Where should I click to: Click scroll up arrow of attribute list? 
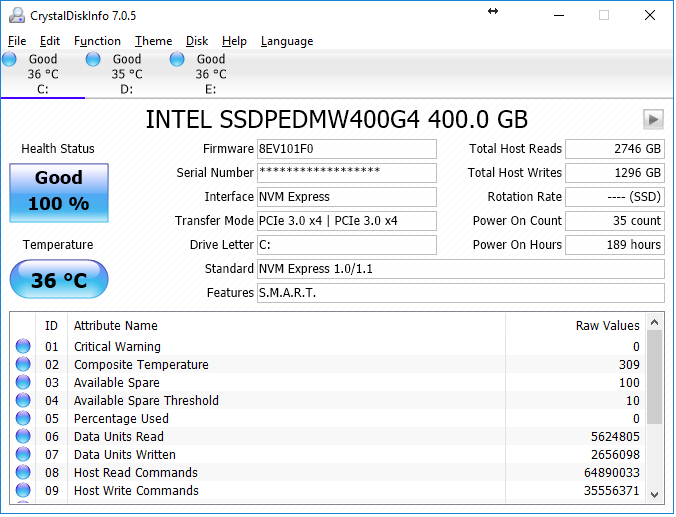click(x=654, y=322)
